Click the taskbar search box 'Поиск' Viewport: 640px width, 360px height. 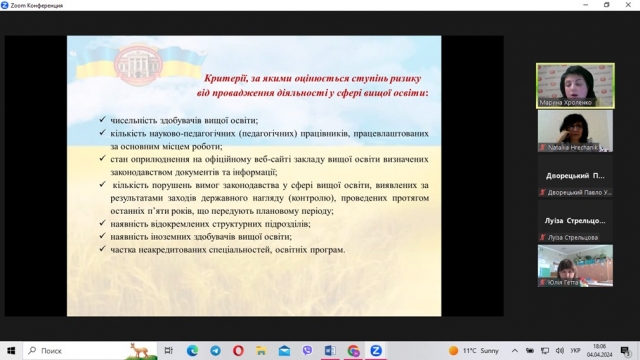coord(90,351)
